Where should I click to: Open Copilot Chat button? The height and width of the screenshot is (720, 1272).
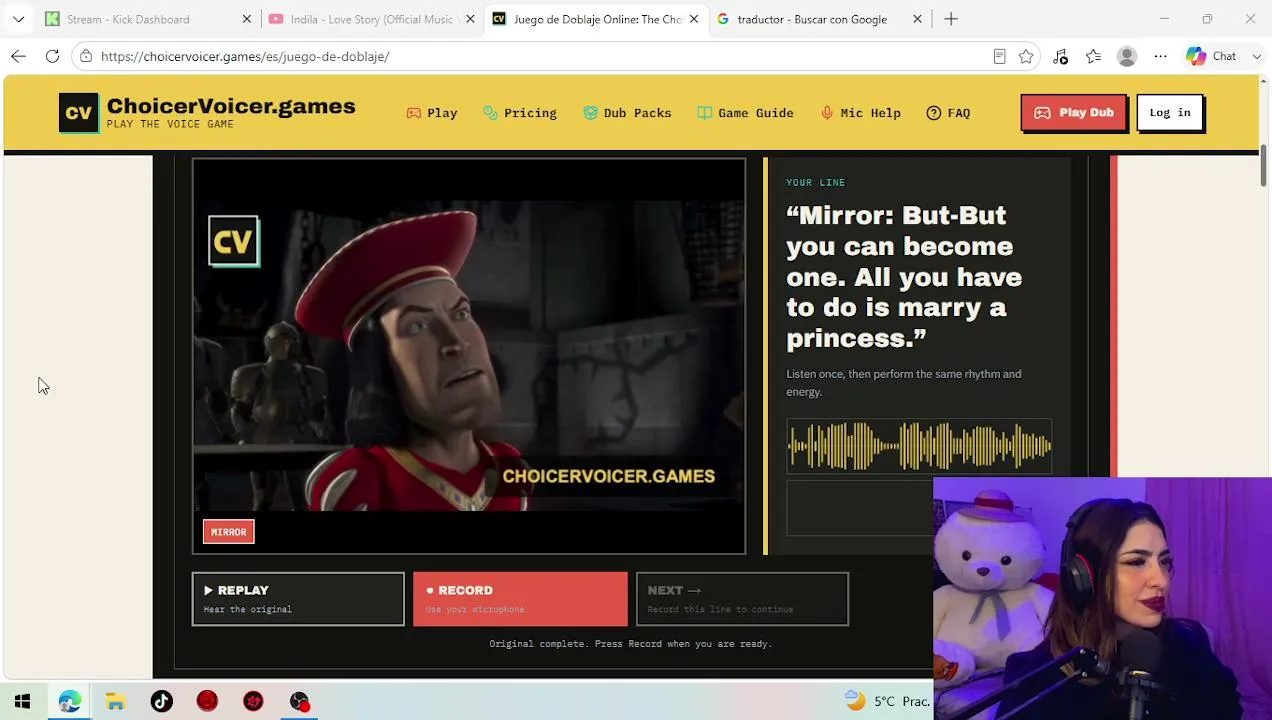[1212, 56]
